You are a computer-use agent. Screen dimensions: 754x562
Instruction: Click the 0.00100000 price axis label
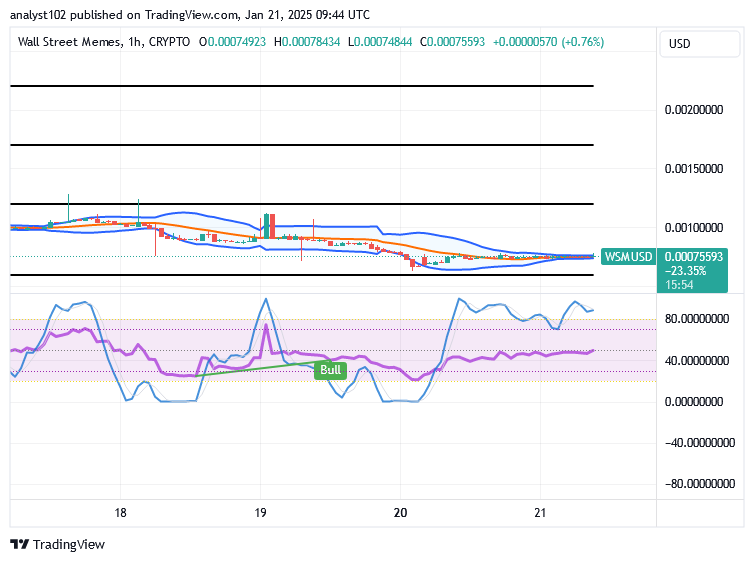click(694, 228)
